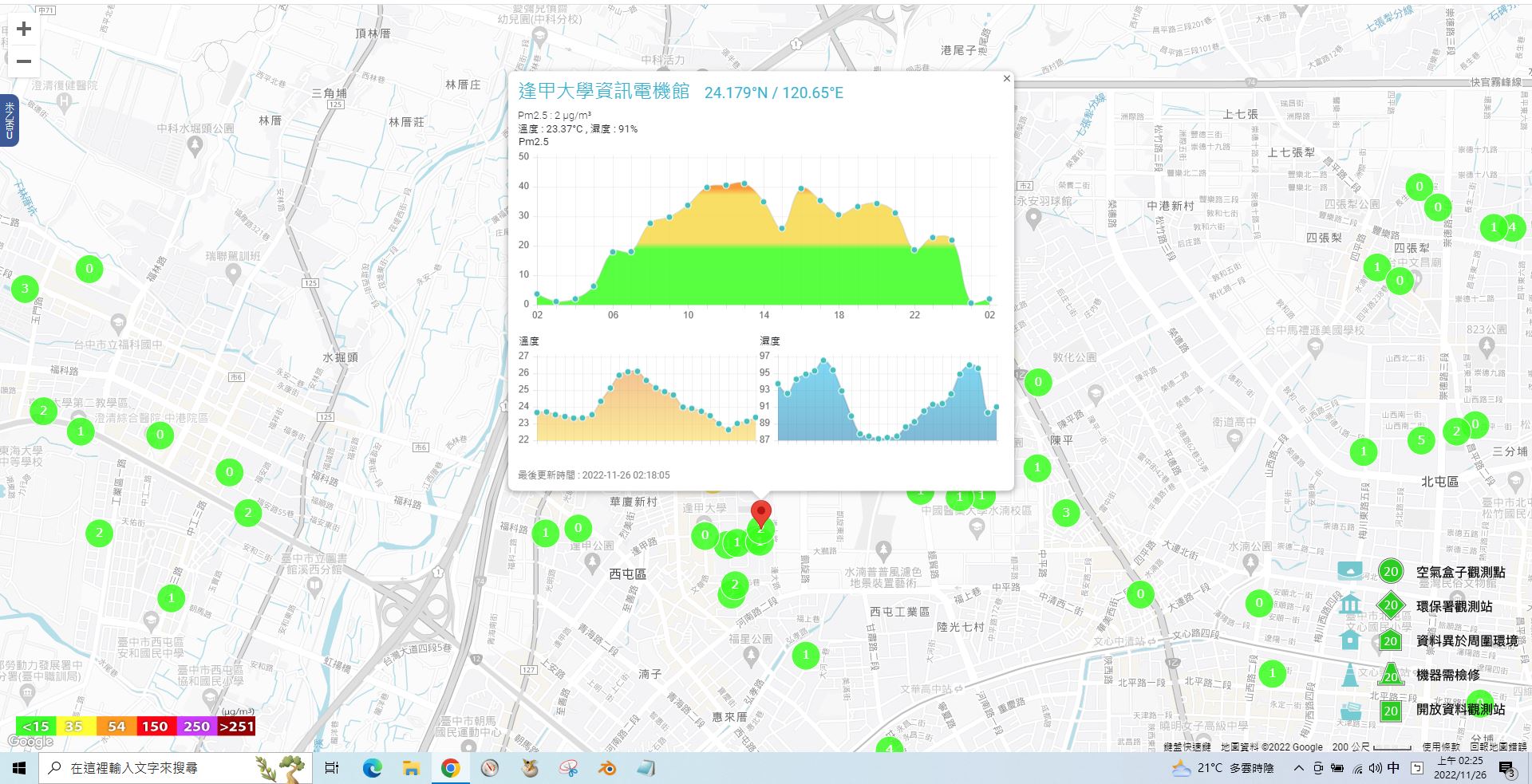Close the 逢甲大學資訊電機館 info popup
This screenshot has height=784, width=1532.
click(x=1006, y=78)
